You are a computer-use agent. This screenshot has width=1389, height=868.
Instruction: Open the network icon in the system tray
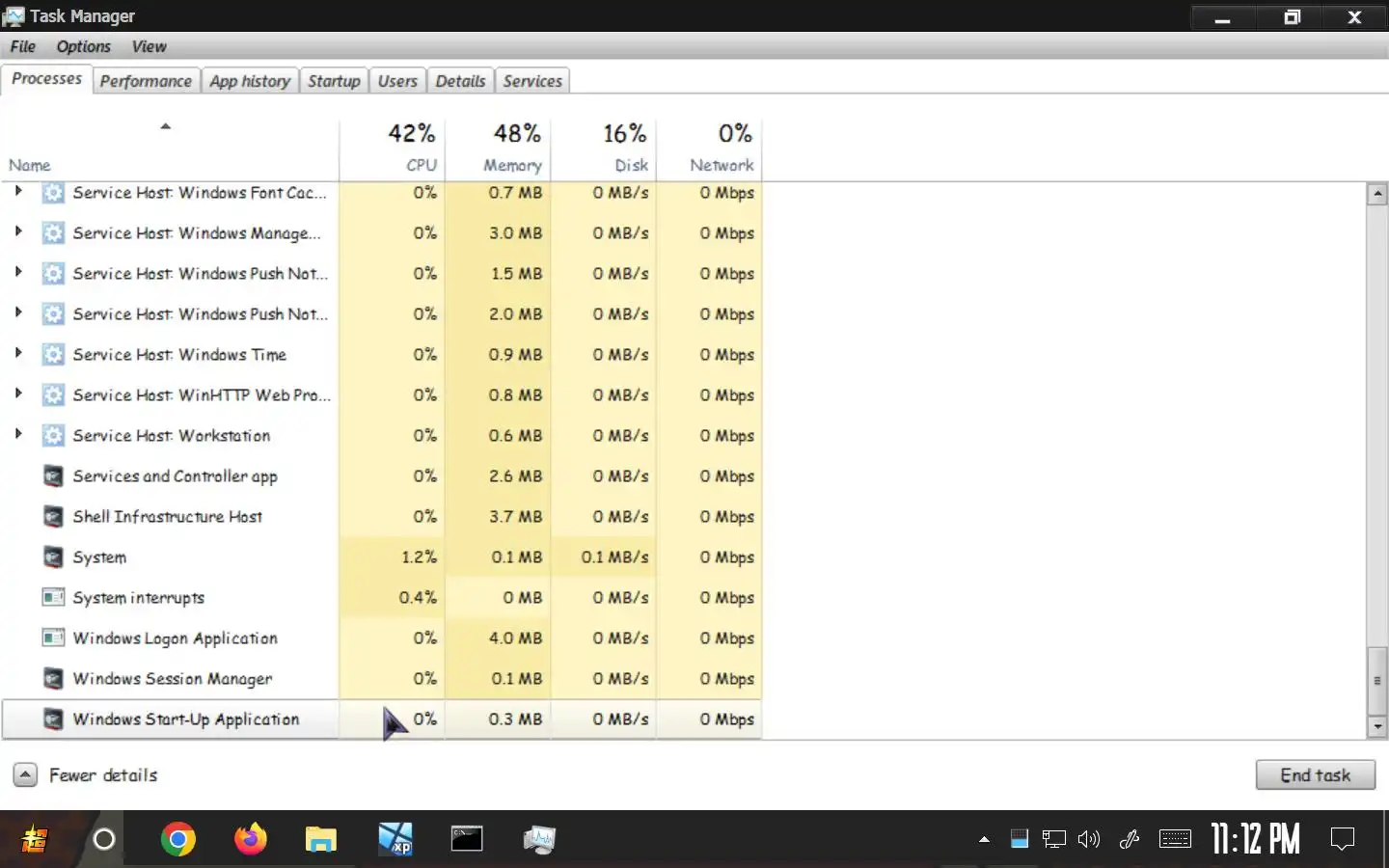point(1054,839)
